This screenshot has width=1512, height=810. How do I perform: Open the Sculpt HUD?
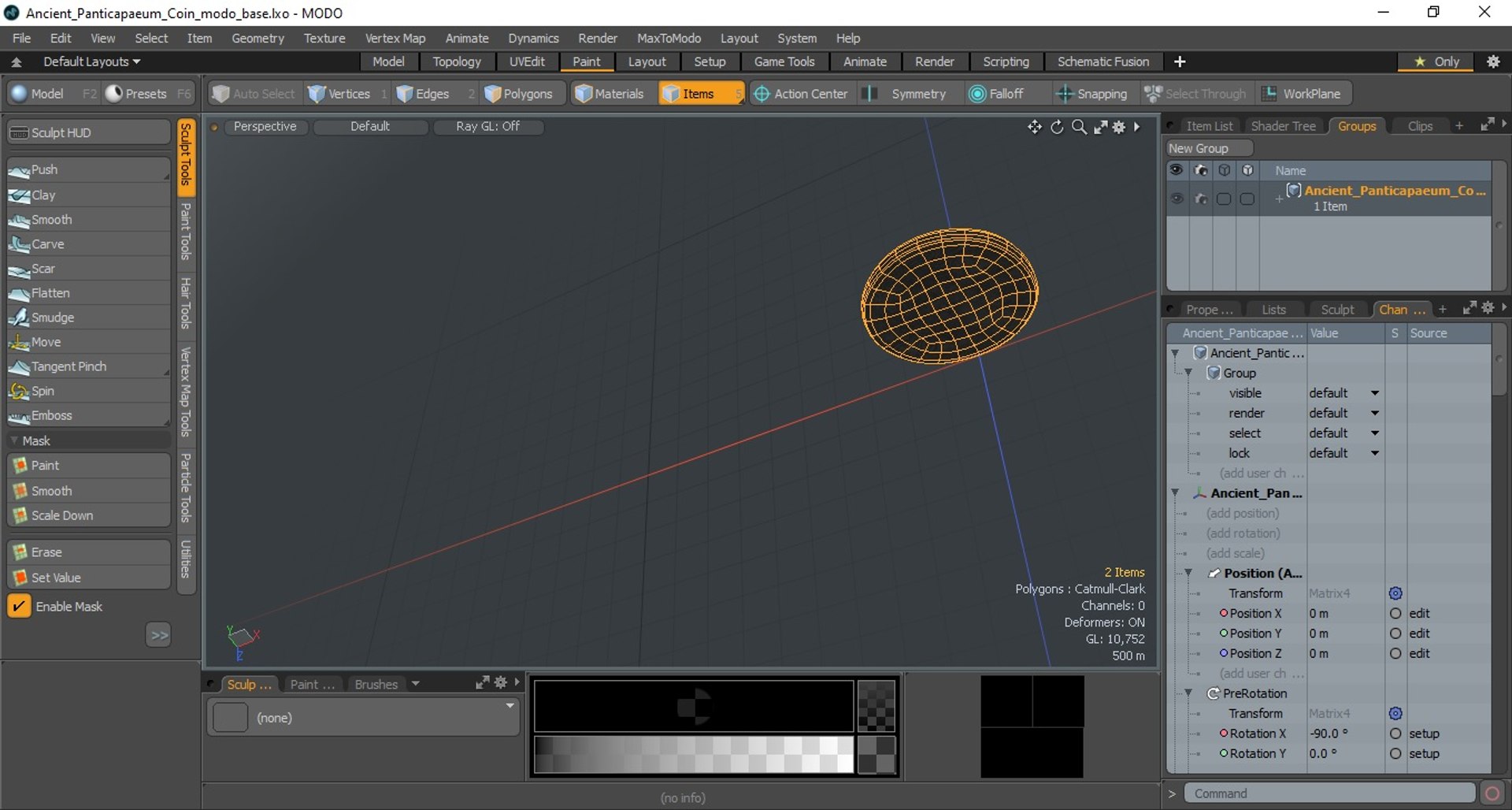[88, 132]
